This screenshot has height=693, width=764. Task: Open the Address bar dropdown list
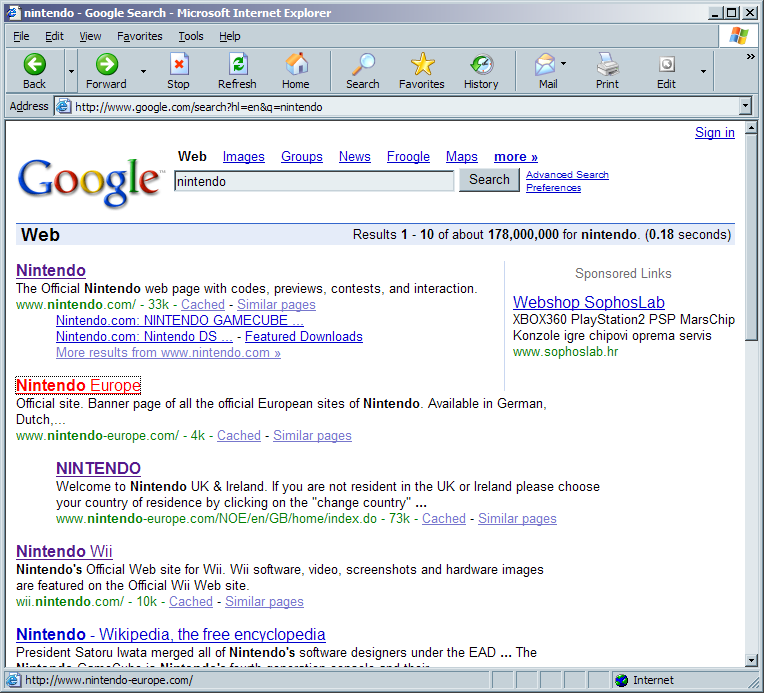tap(745, 106)
